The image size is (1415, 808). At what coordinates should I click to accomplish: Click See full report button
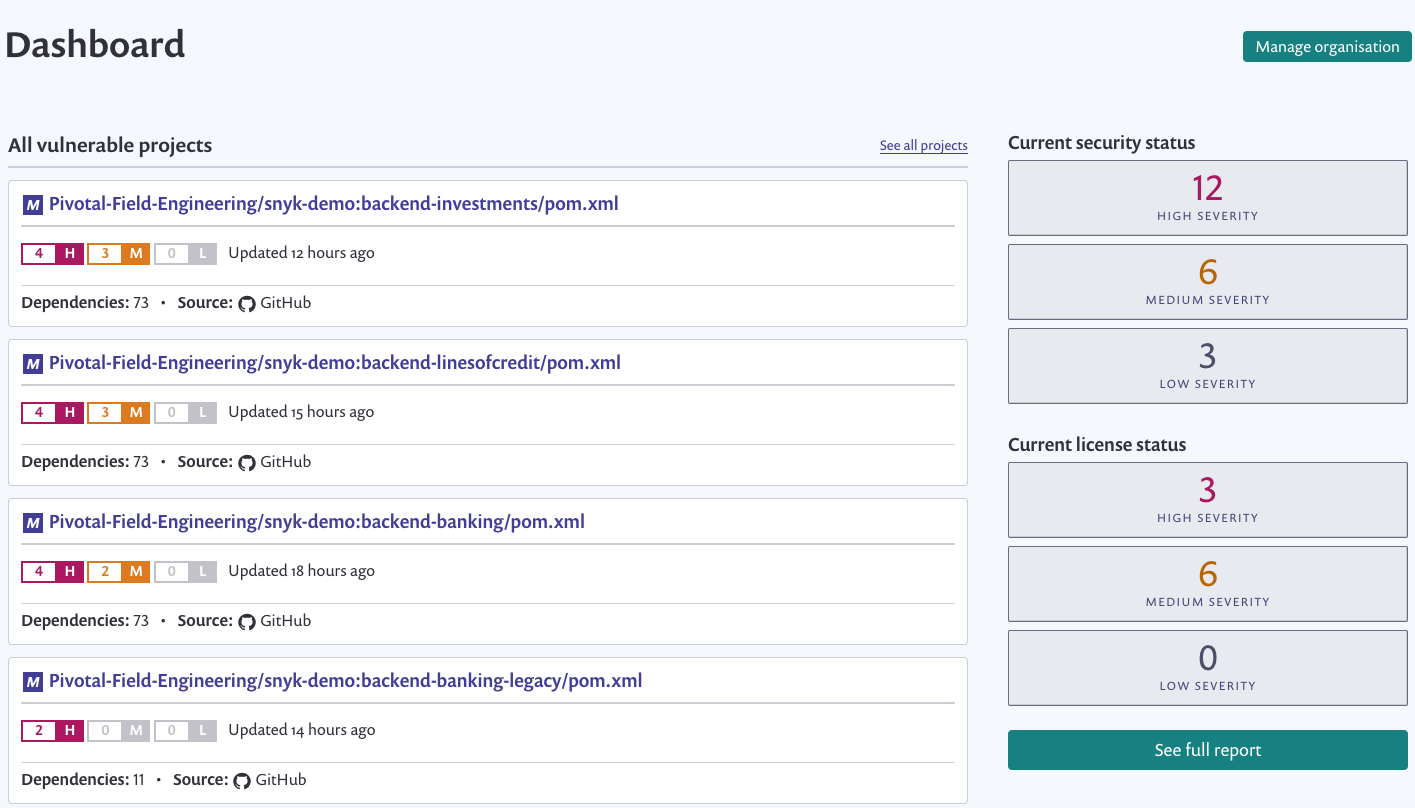[1207, 750]
